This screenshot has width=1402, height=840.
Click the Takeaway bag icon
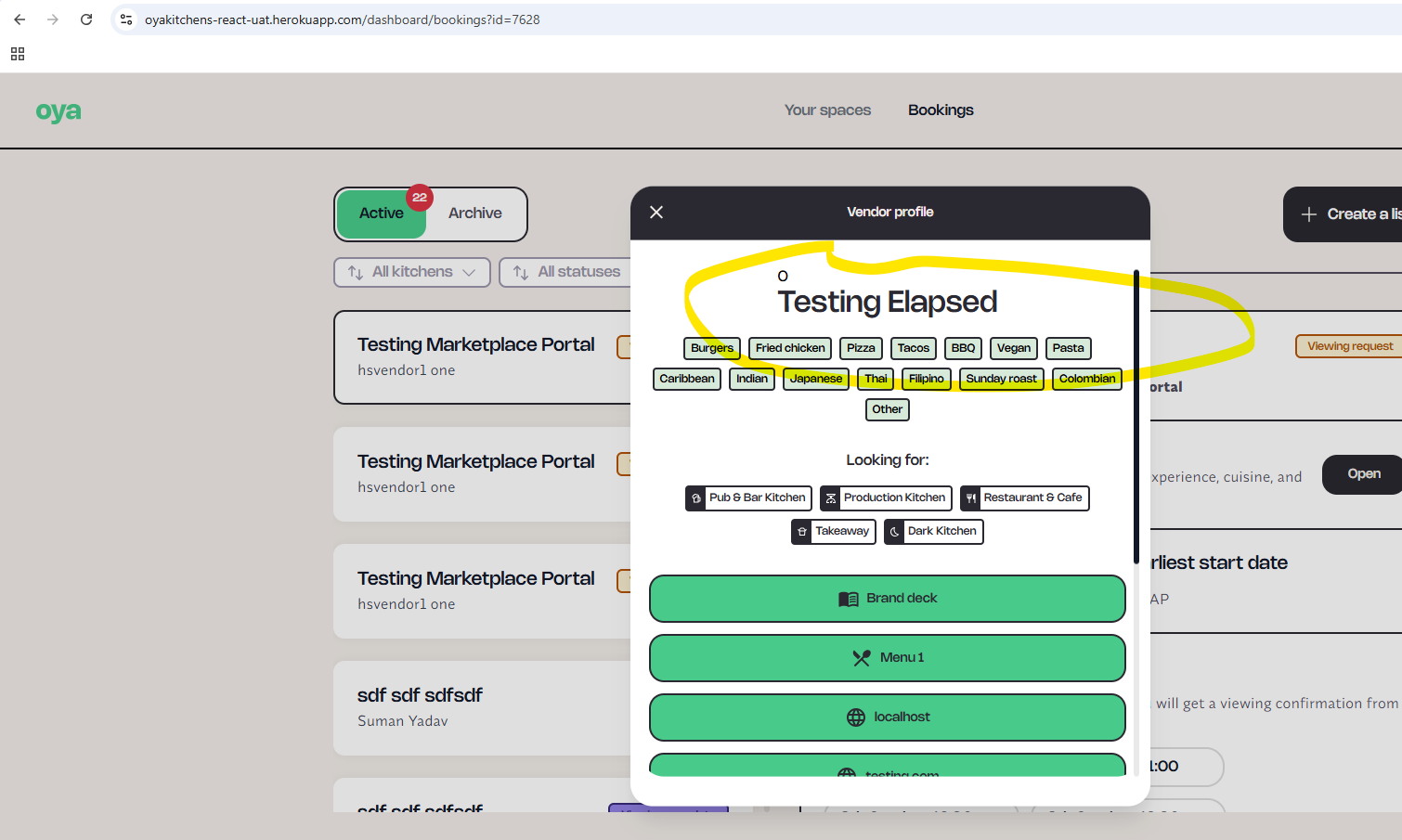coord(802,532)
